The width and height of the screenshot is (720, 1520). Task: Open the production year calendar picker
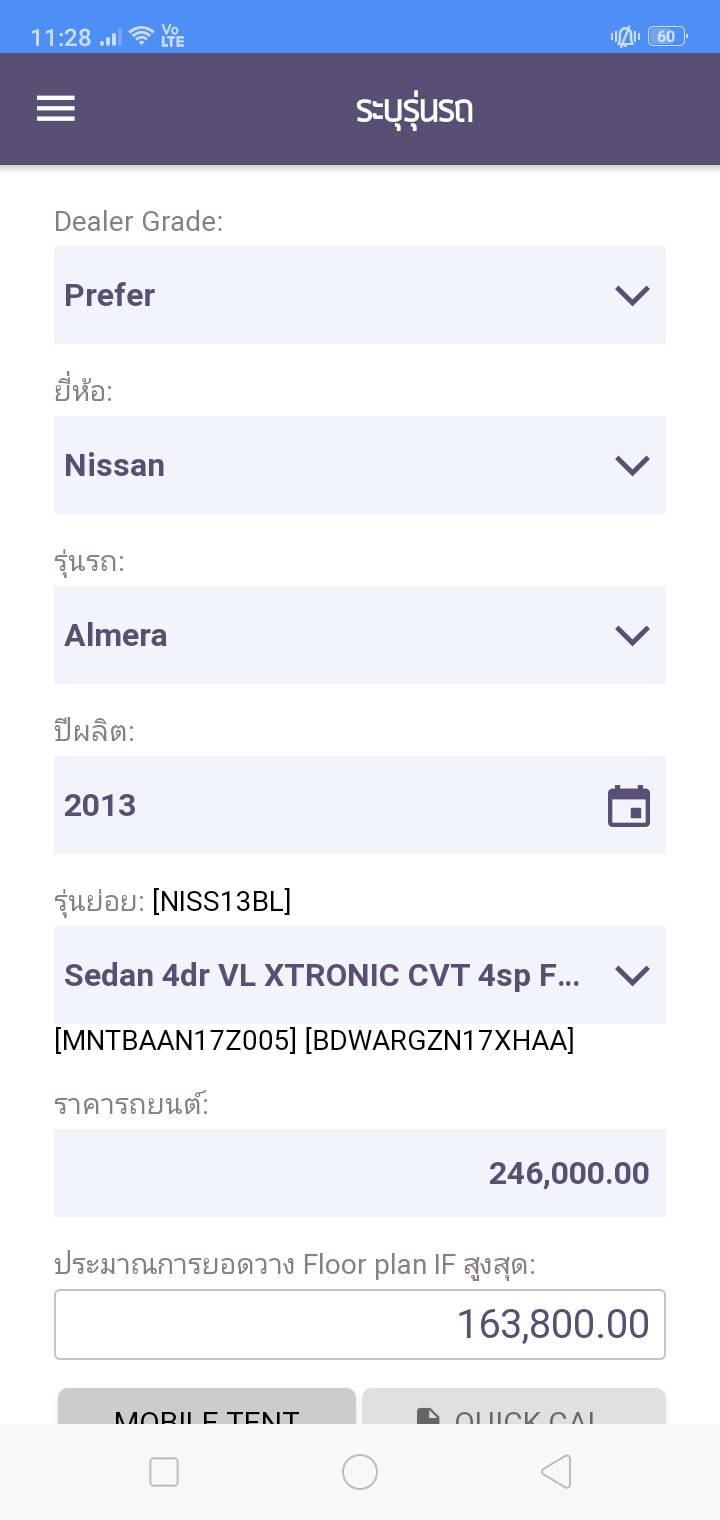click(x=629, y=806)
